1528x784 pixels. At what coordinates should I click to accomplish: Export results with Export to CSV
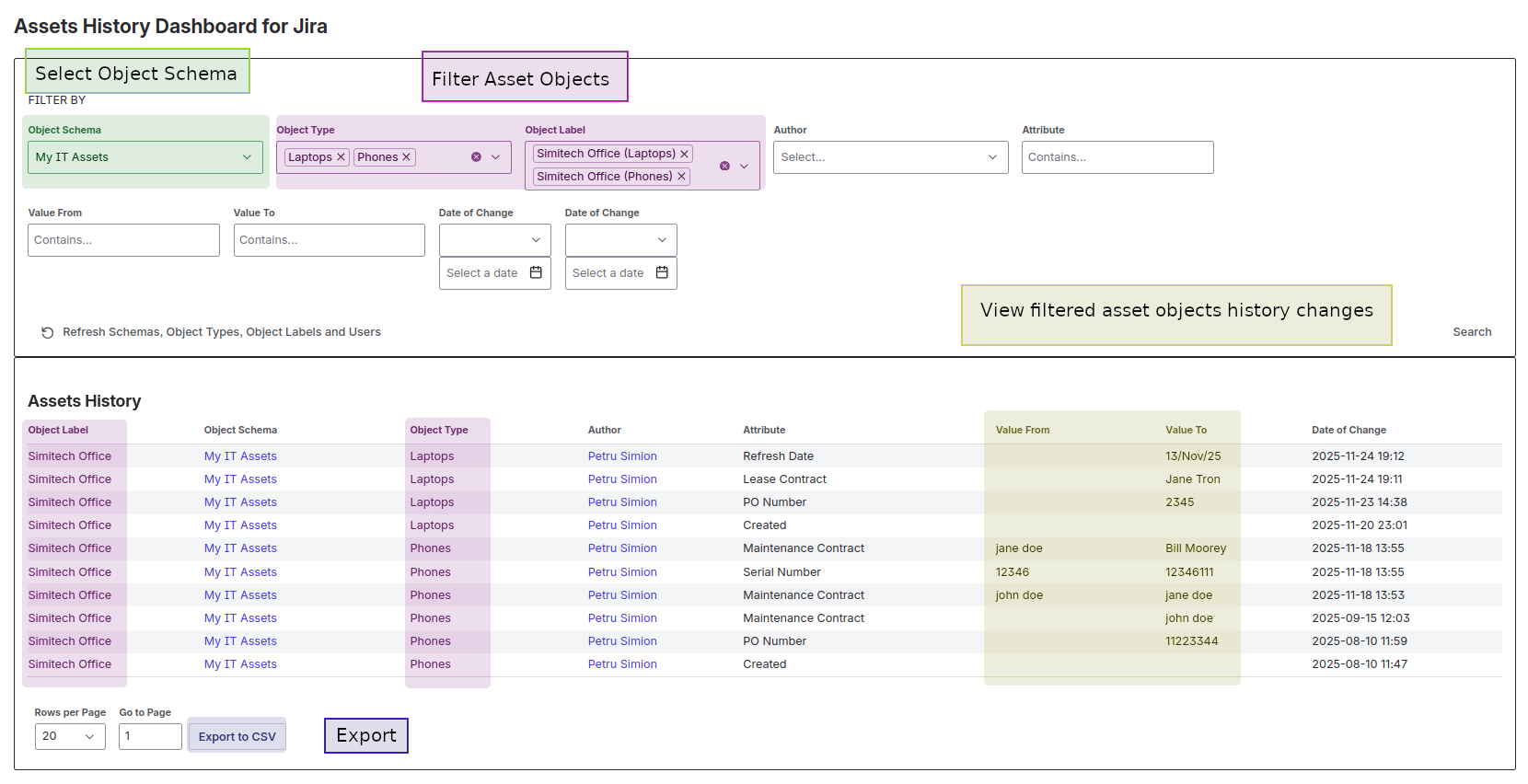point(237,736)
